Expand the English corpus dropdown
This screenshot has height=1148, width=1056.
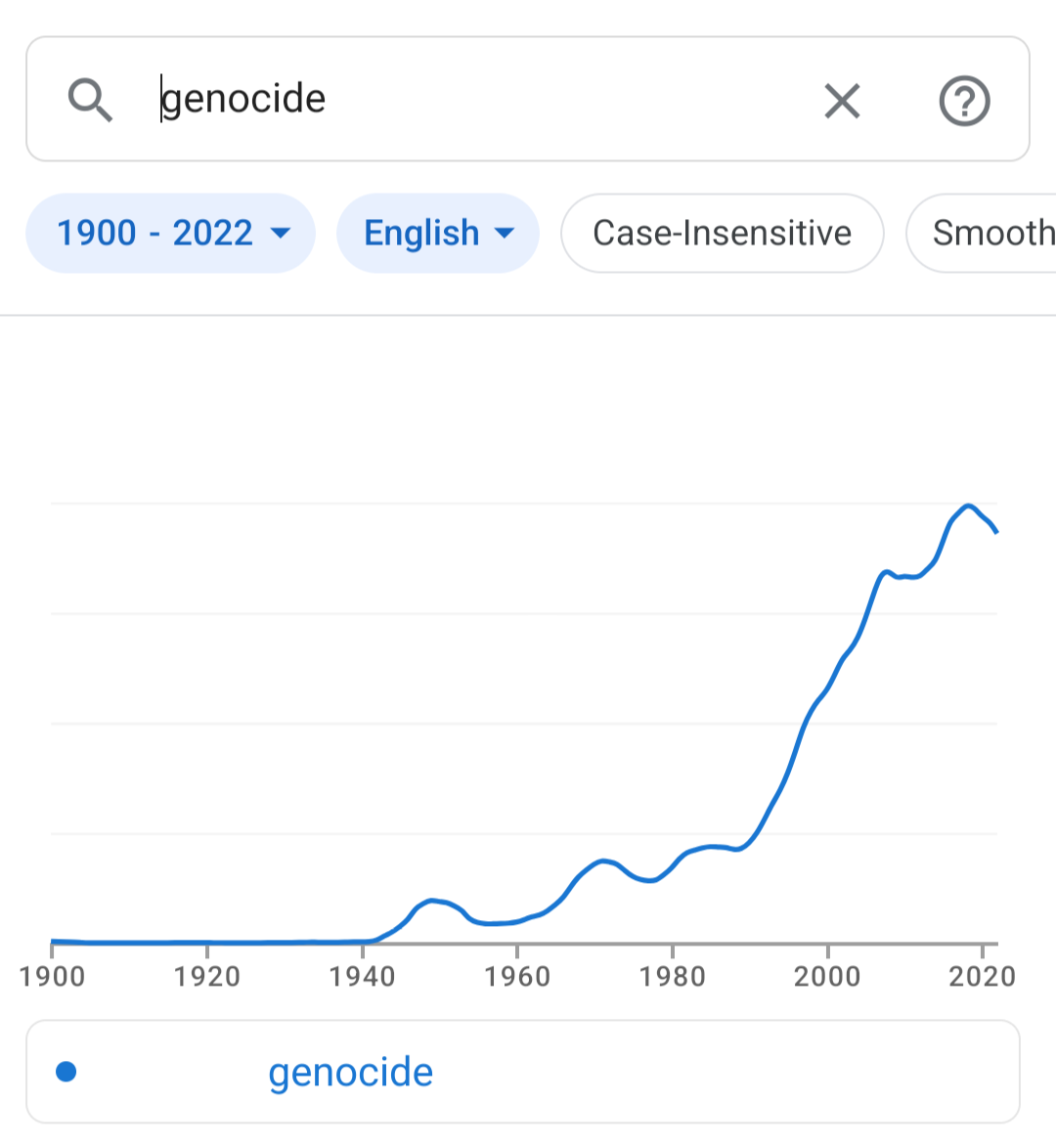coord(438,233)
